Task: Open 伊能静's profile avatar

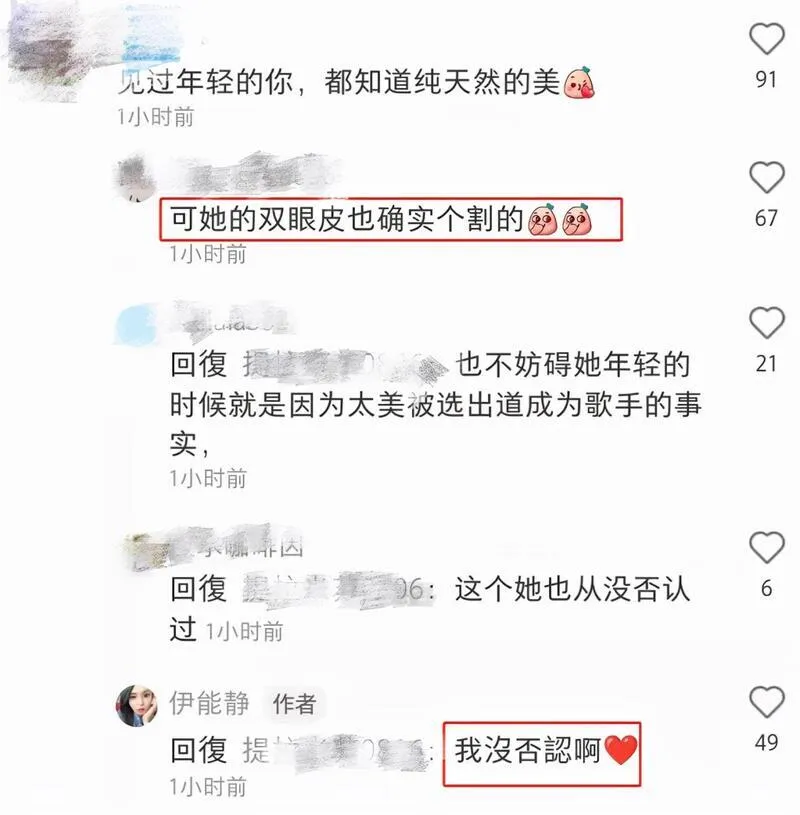Action: click(137, 705)
